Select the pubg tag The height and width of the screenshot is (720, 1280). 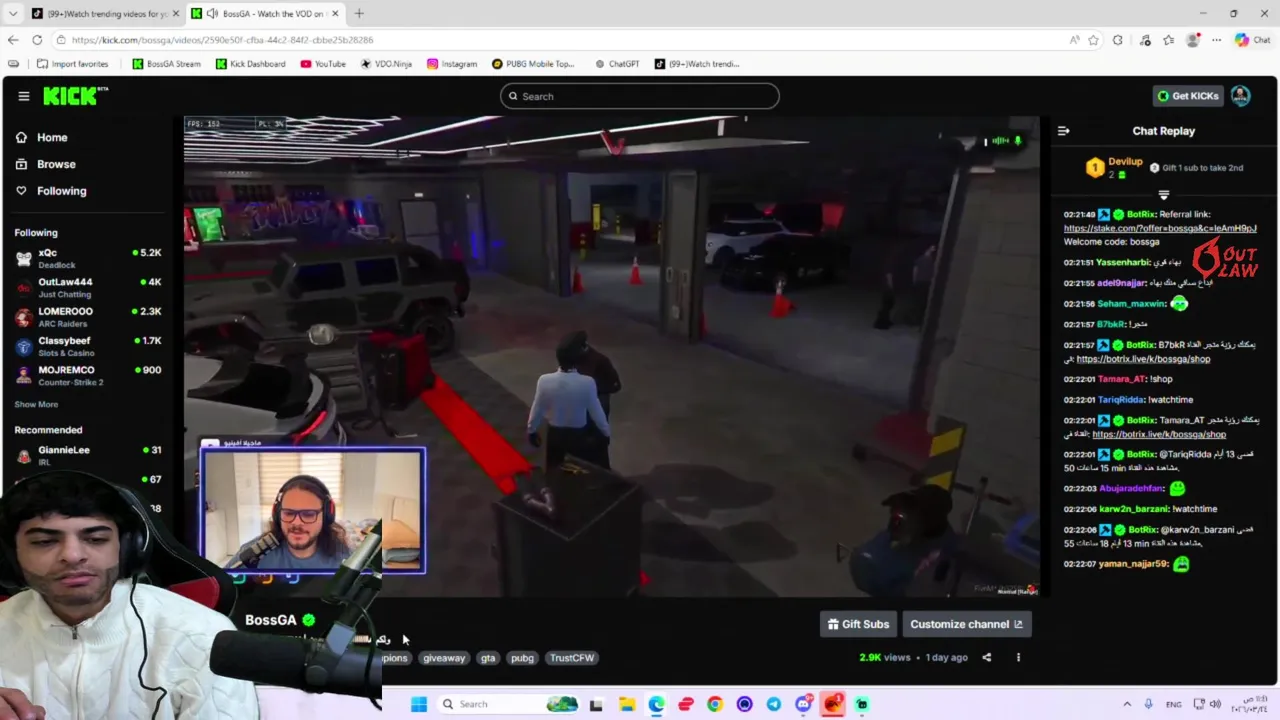point(522,658)
